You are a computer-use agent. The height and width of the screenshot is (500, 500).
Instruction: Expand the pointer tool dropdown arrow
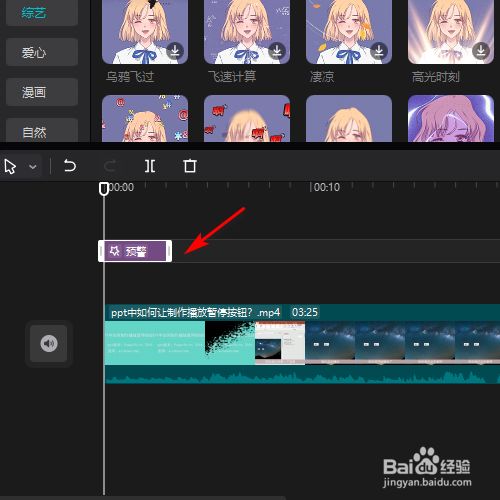click(33, 166)
